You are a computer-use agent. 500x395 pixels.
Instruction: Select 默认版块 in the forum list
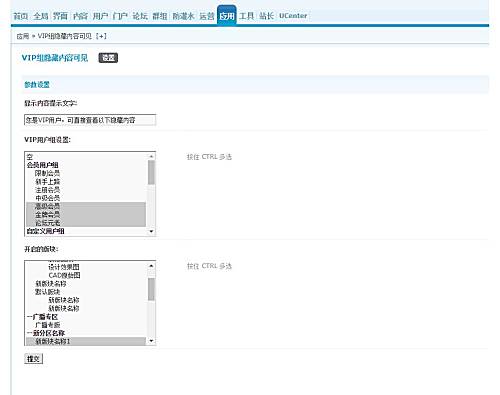(x=86, y=292)
